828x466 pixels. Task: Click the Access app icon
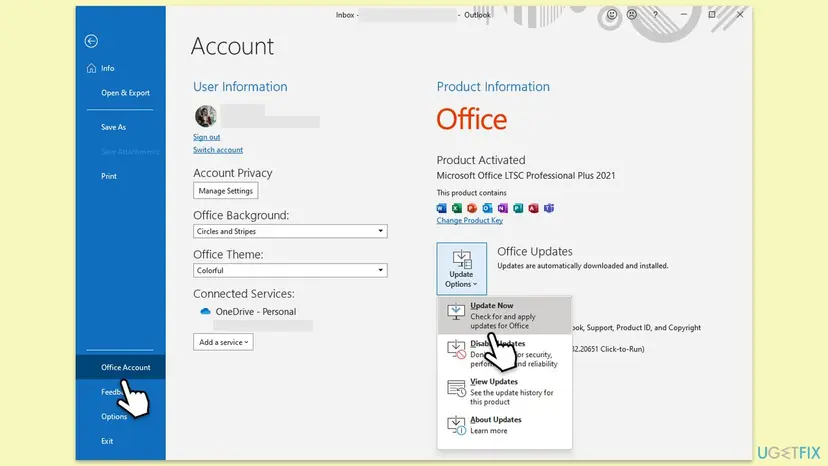533,208
